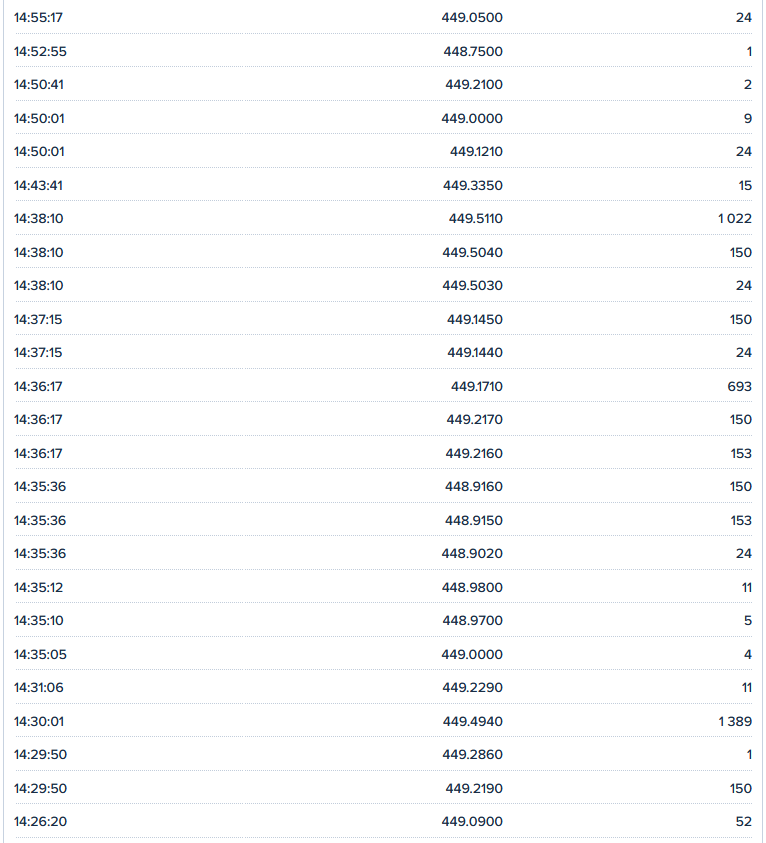Click the price 449.2860

473,755
